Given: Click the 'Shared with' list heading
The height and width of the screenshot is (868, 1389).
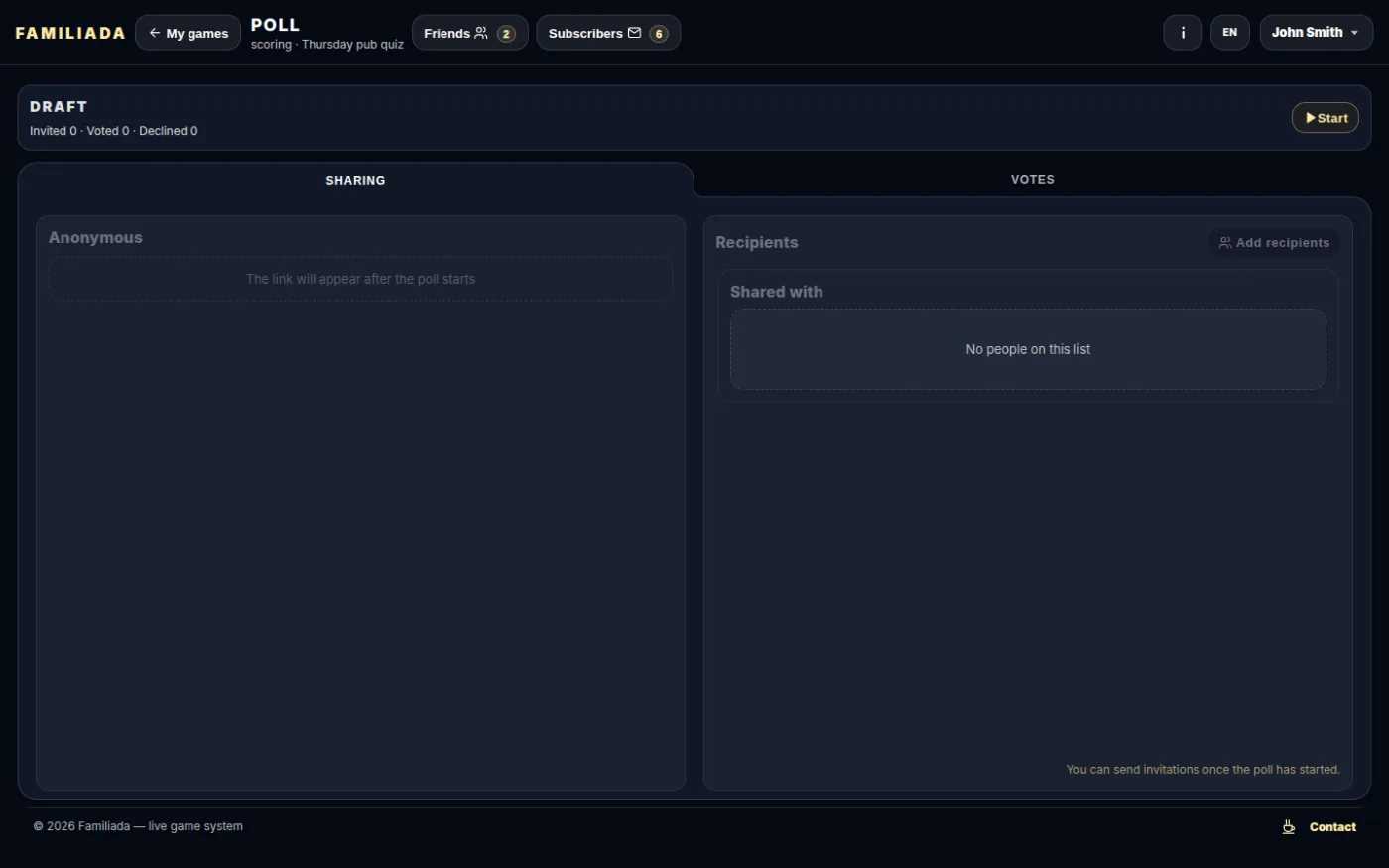Looking at the screenshot, I should [777, 292].
